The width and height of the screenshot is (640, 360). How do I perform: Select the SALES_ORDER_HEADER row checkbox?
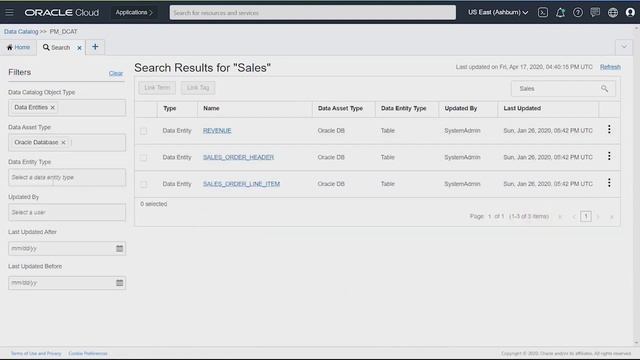(143, 158)
